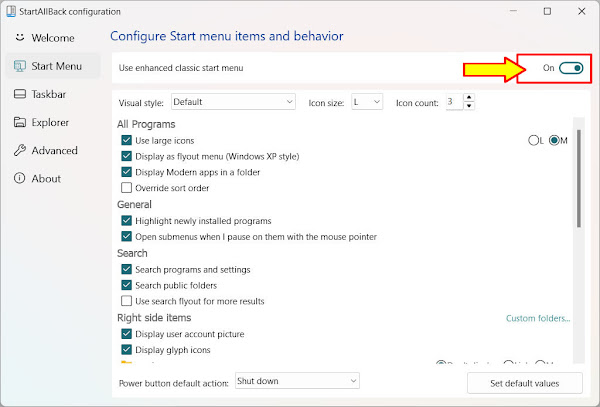This screenshot has height=407, width=600.
Task: Click the Advanced wrench icon
Action: click(20, 150)
